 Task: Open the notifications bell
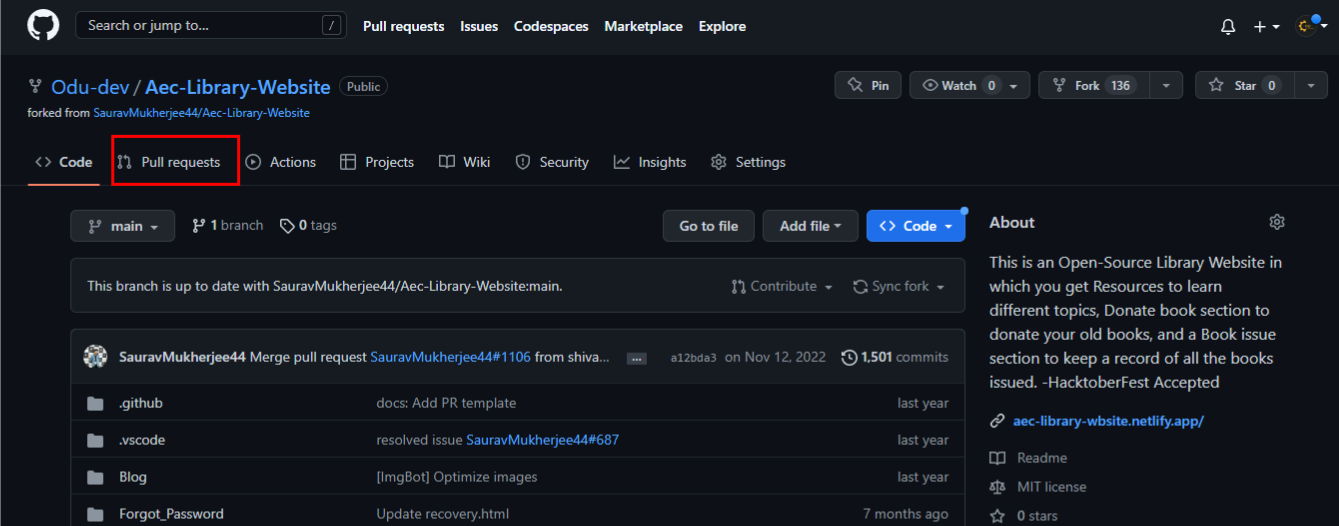(1228, 27)
